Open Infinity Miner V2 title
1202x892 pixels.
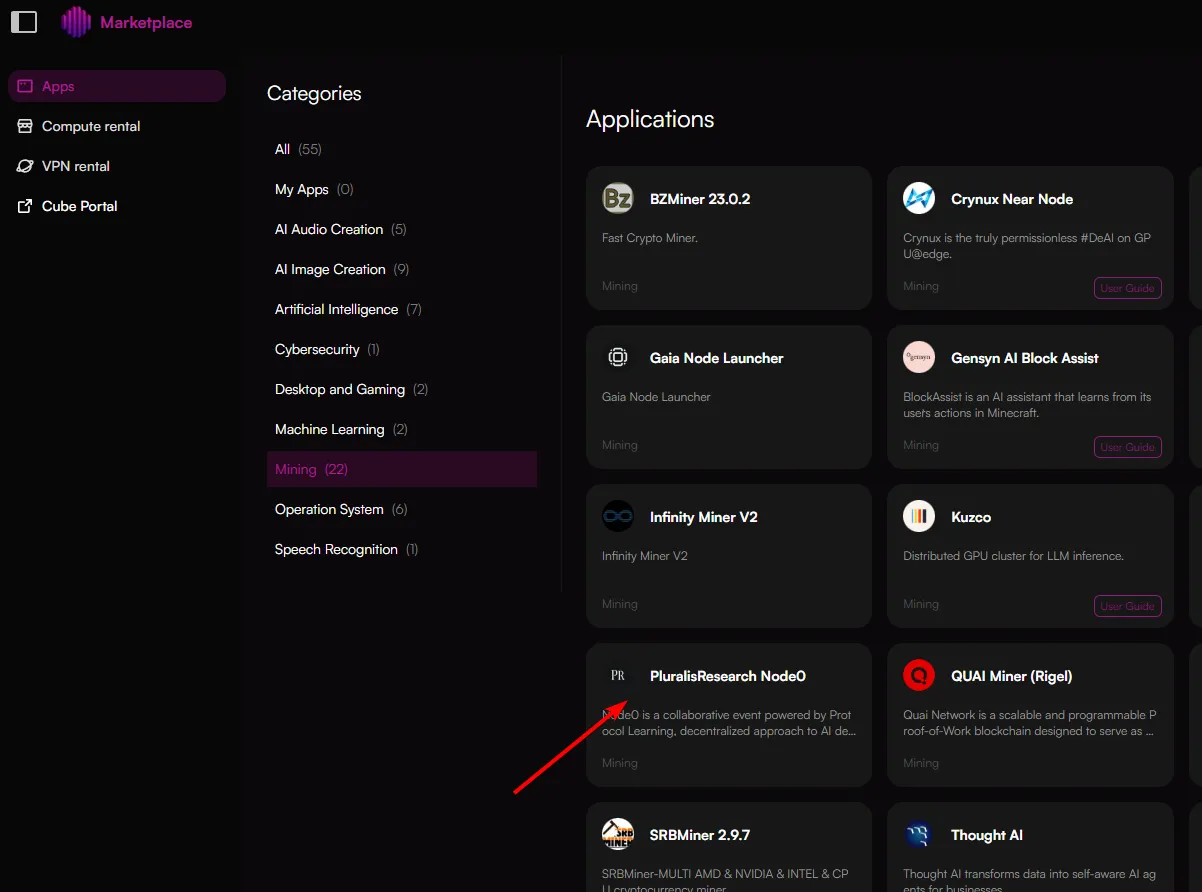tap(704, 517)
